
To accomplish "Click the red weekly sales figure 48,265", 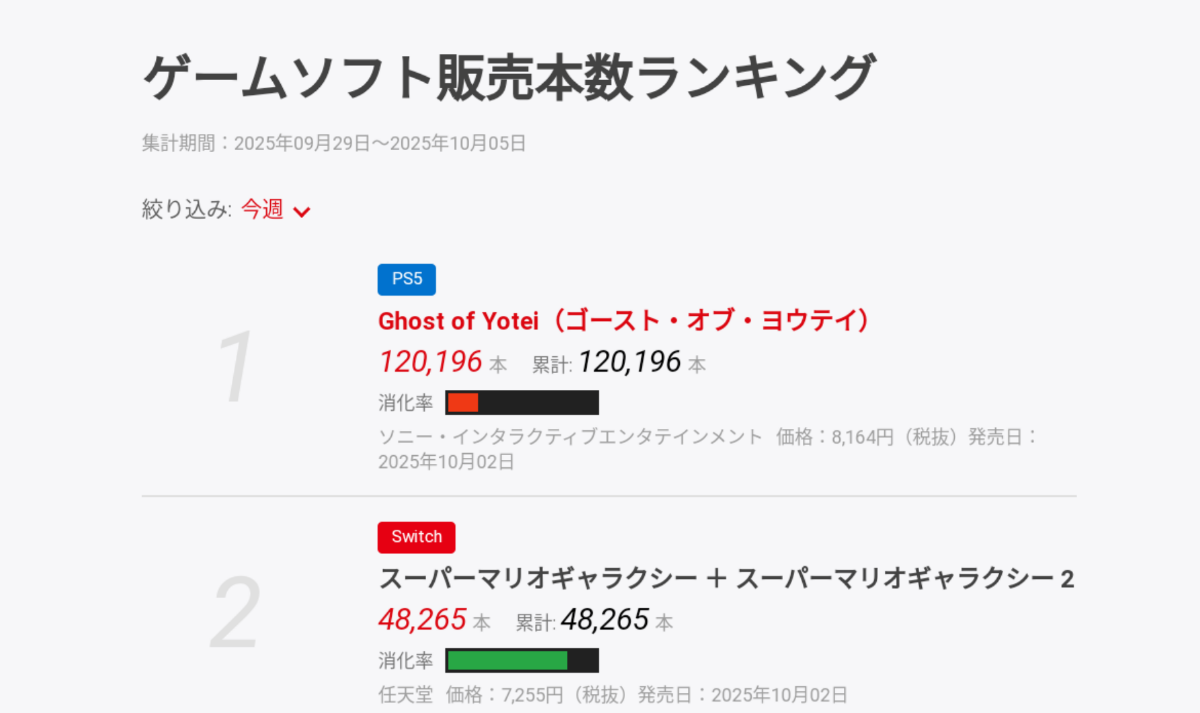I will click(422, 619).
